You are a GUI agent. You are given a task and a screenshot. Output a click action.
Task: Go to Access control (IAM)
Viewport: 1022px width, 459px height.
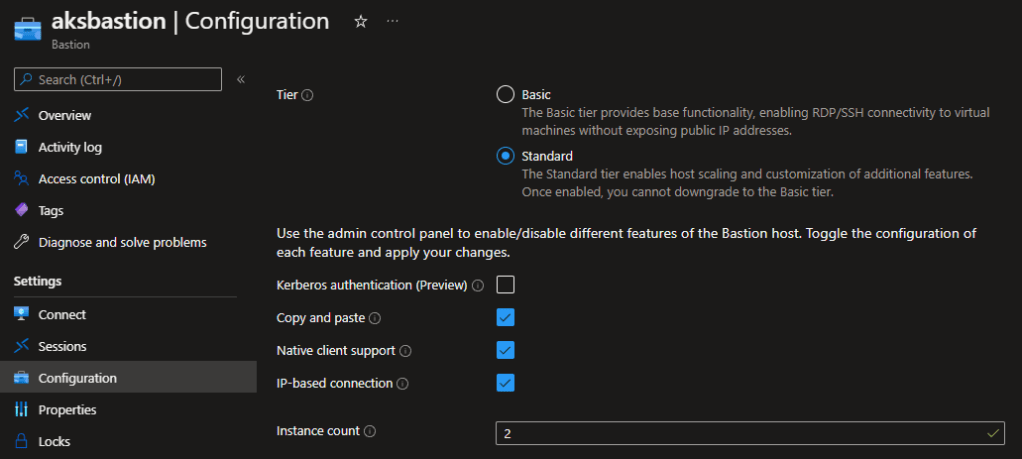(96, 179)
